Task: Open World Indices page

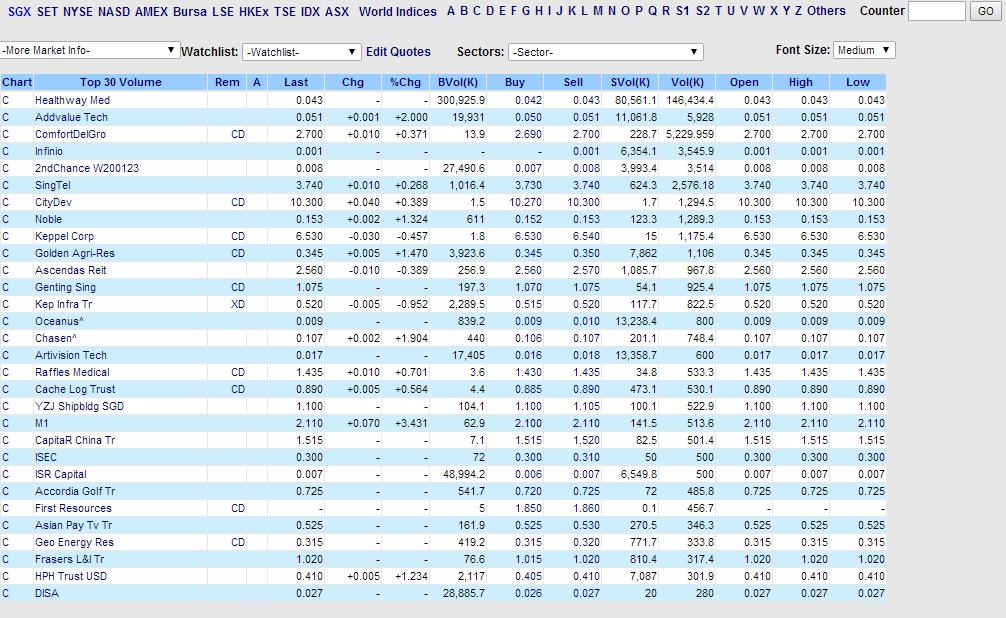Action: coord(398,12)
